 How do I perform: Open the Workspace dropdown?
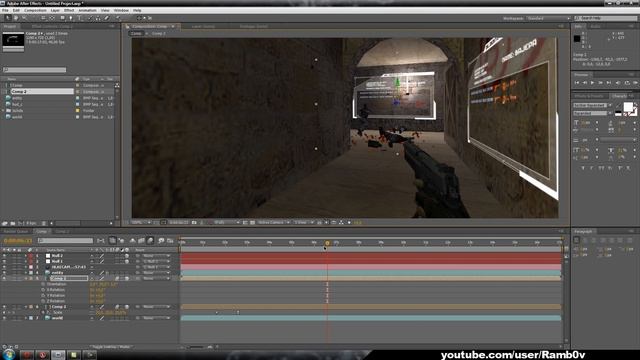pos(549,18)
